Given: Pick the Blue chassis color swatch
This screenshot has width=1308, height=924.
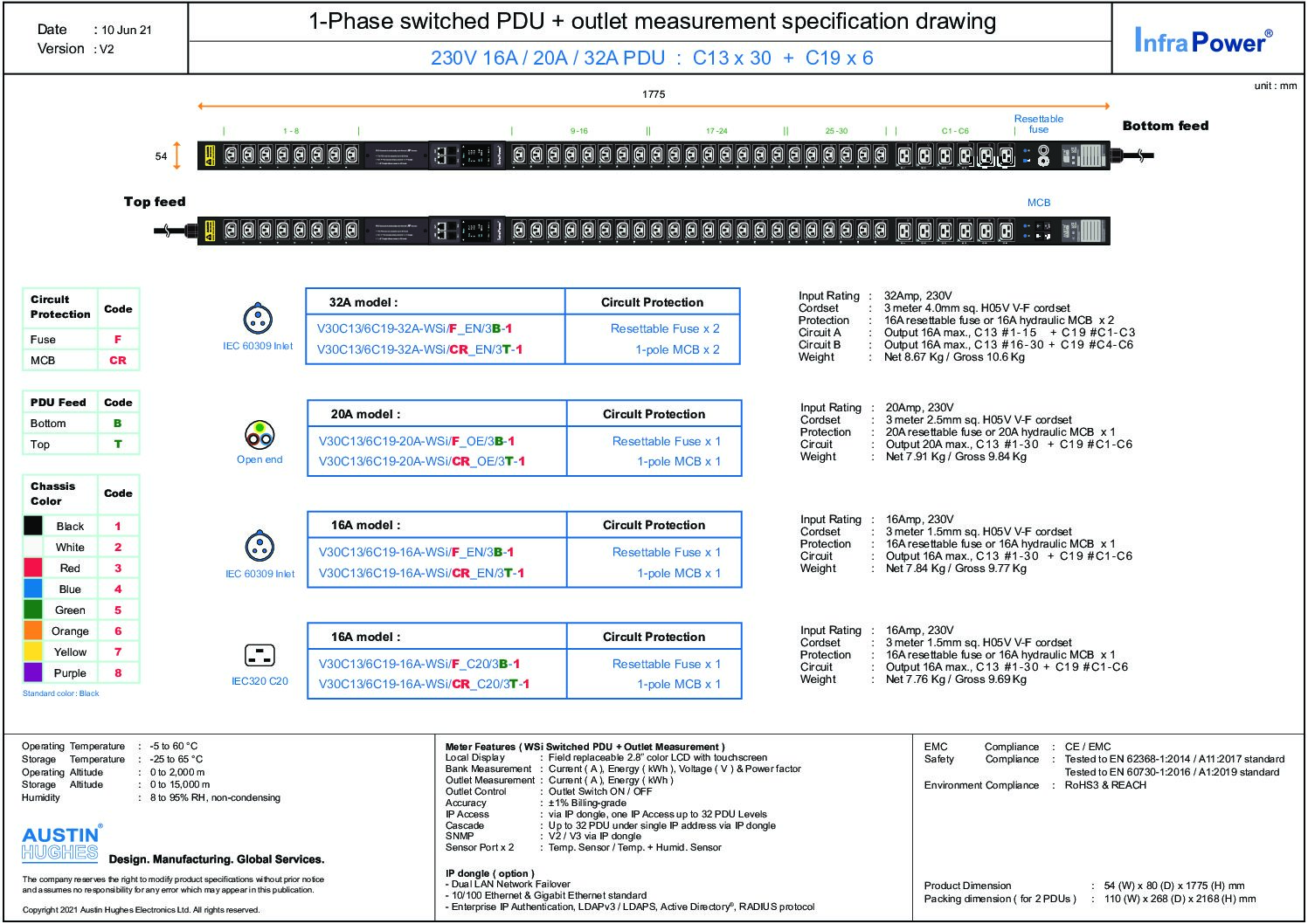Looking at the screenshot, I should click(33, 589).
